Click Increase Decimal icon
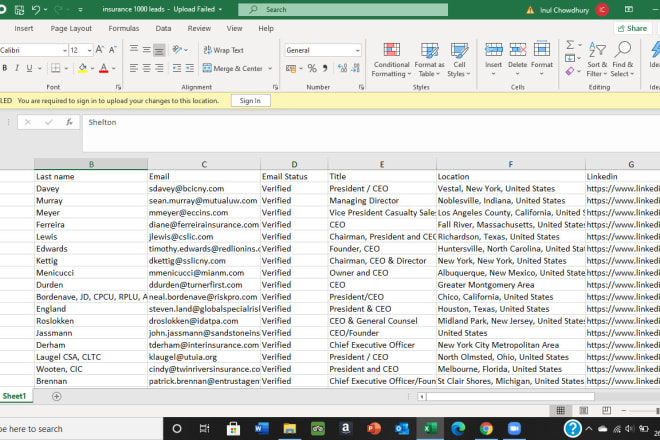This screenshot has height=440, width=660. point(343,68)
